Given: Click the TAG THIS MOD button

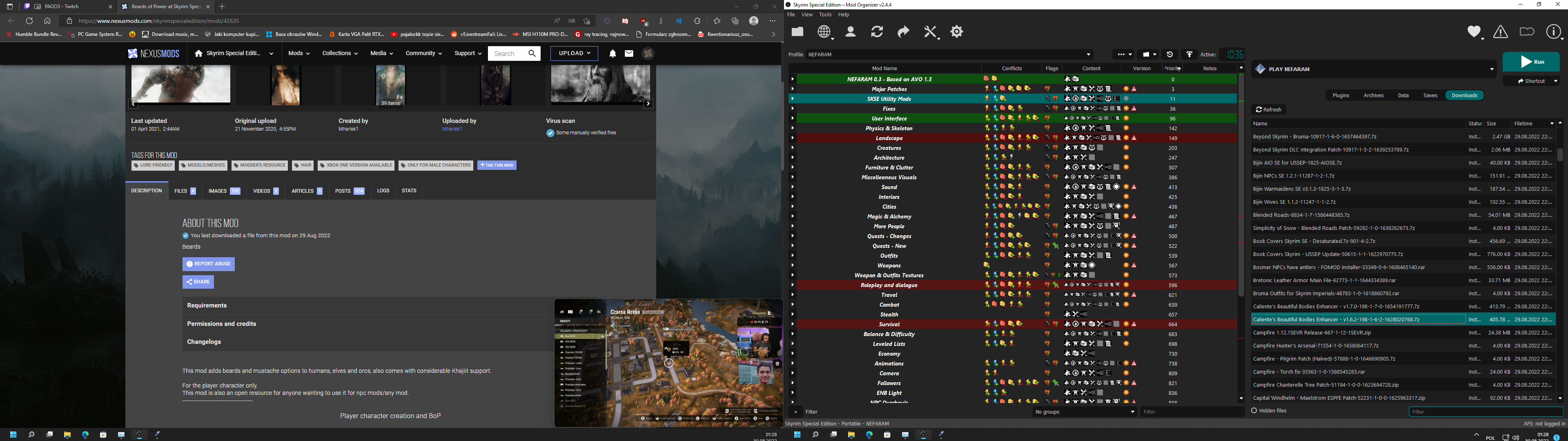Looking at the screenshot, I should point(497,165).
